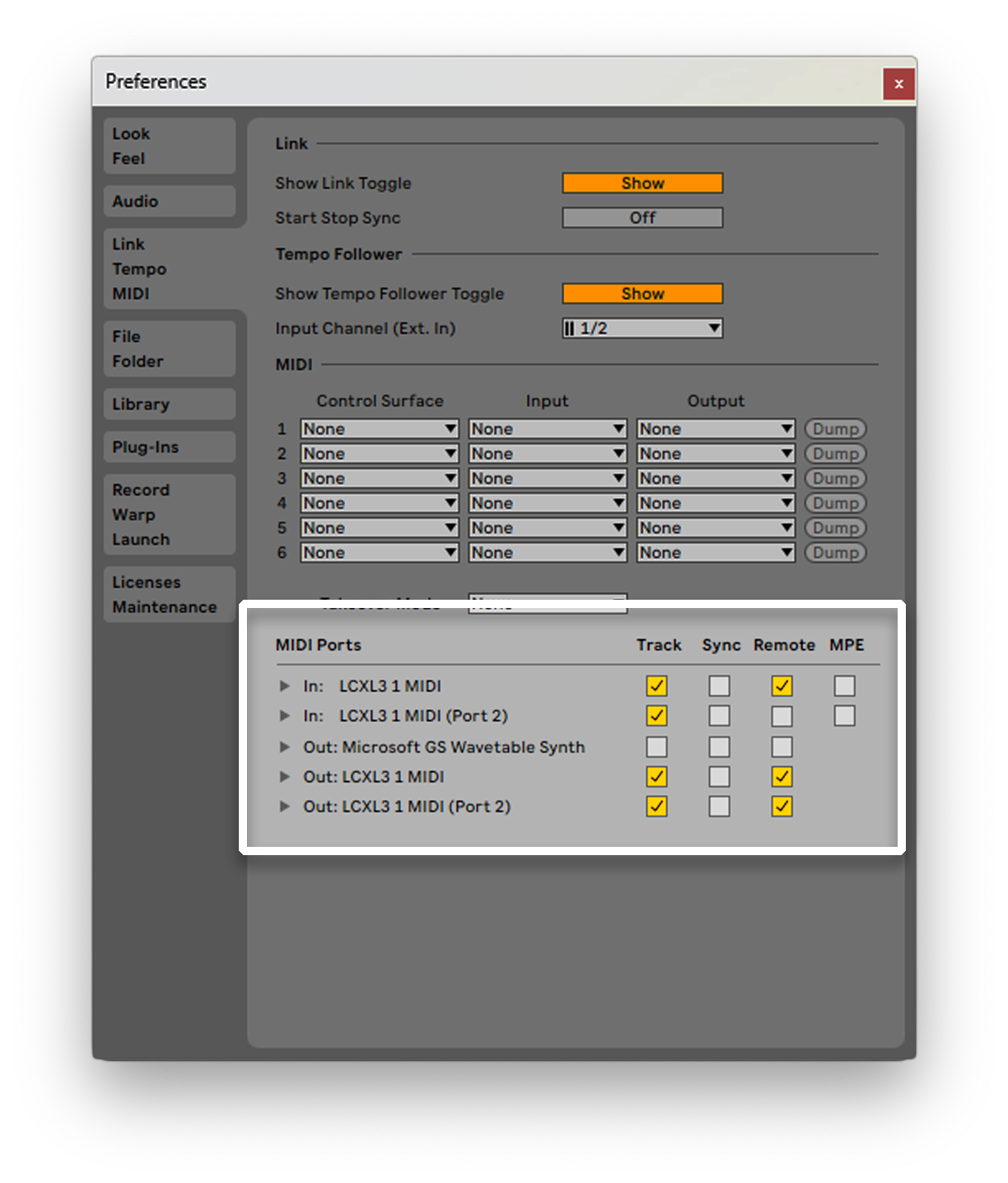
Task: Open the Input dropdown for row 3
Action: [548, 478]
